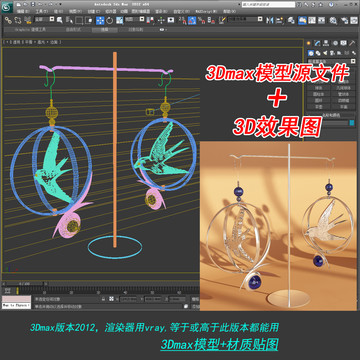Open the 工具(T) menu
Screen dimensions: 360x360
coord(42,11)
